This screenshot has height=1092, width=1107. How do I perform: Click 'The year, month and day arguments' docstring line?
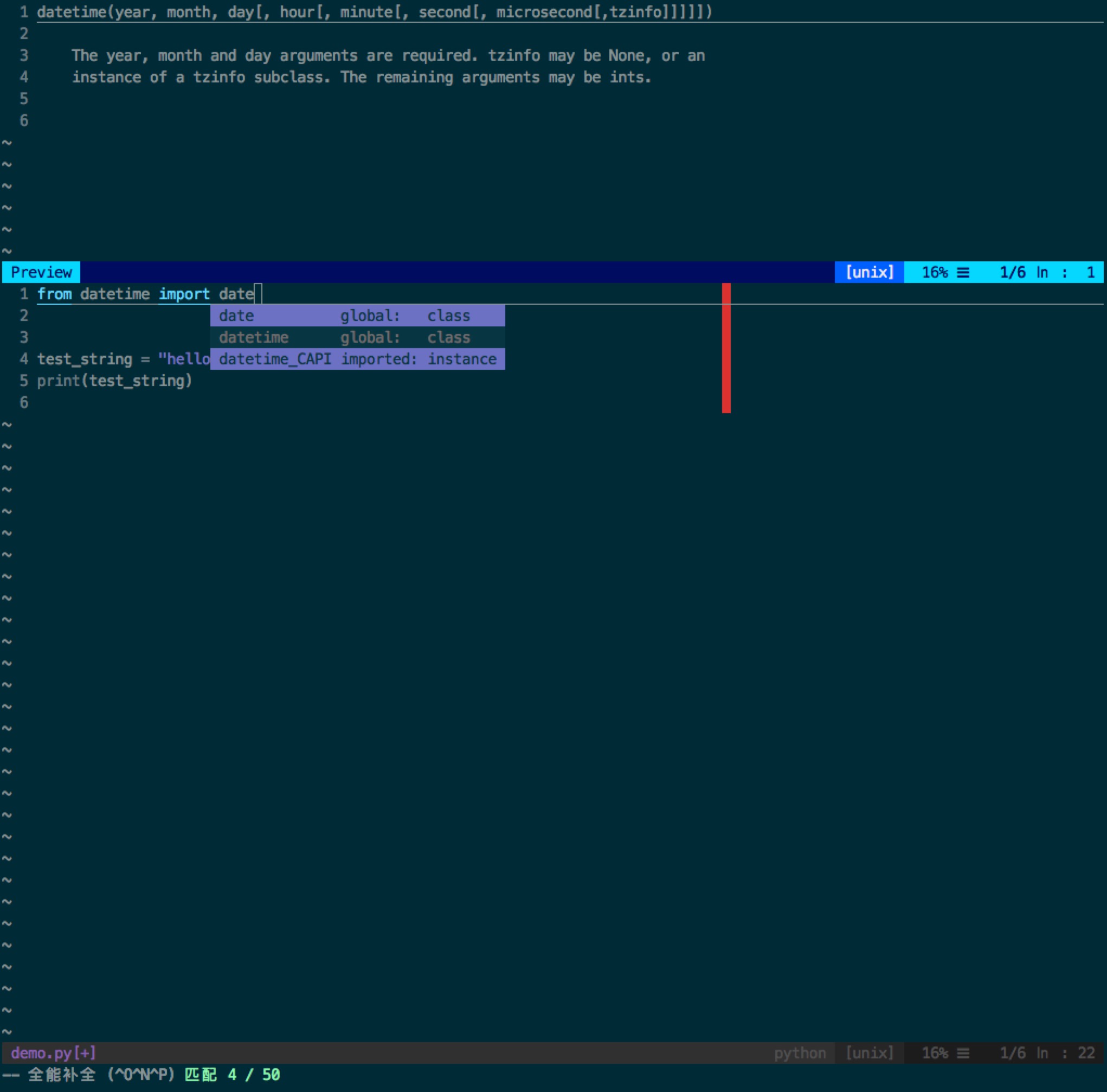(x=388, y=55)
